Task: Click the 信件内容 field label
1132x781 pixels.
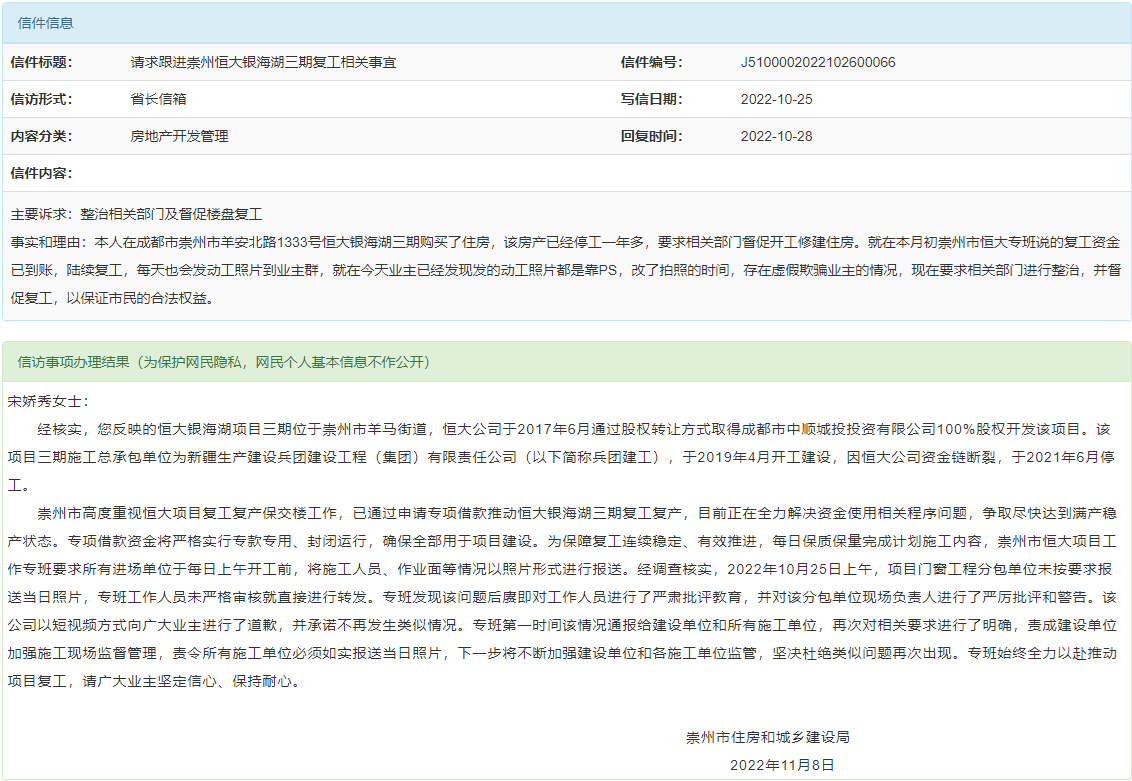Action: (42, 173)
